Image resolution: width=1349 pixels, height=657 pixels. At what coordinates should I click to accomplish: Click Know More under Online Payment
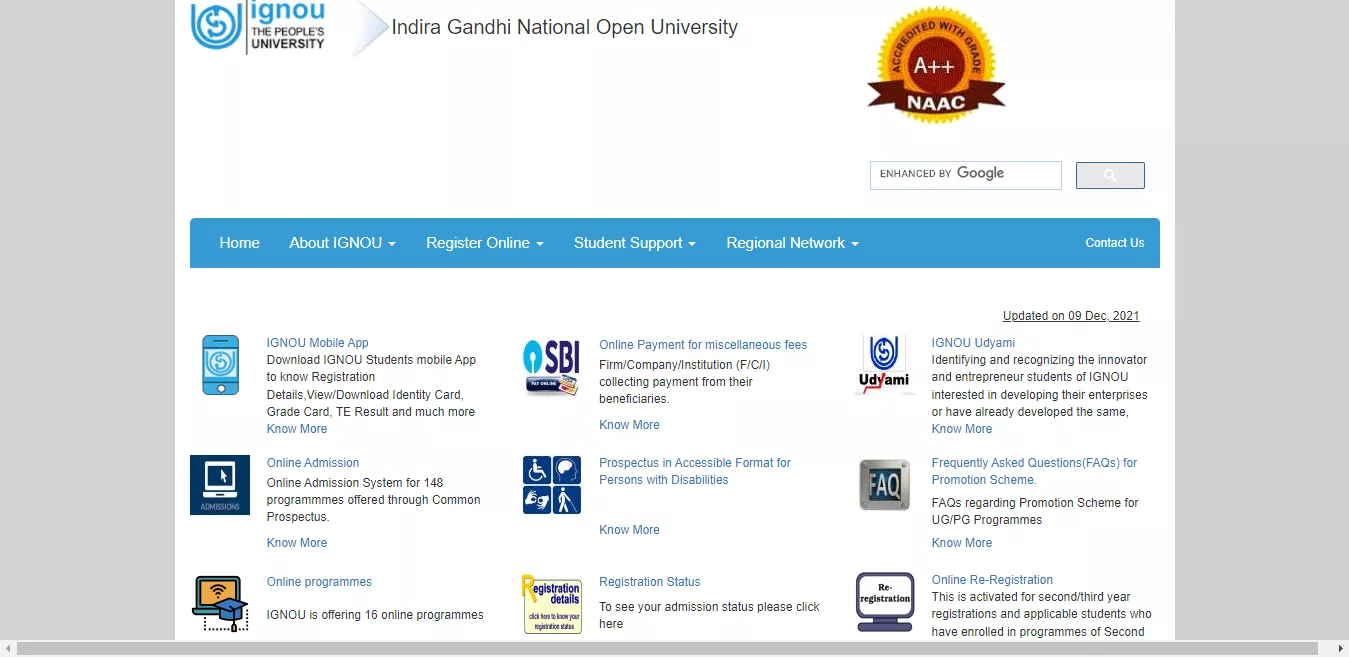pyautogui.click(x=630, y=425)
